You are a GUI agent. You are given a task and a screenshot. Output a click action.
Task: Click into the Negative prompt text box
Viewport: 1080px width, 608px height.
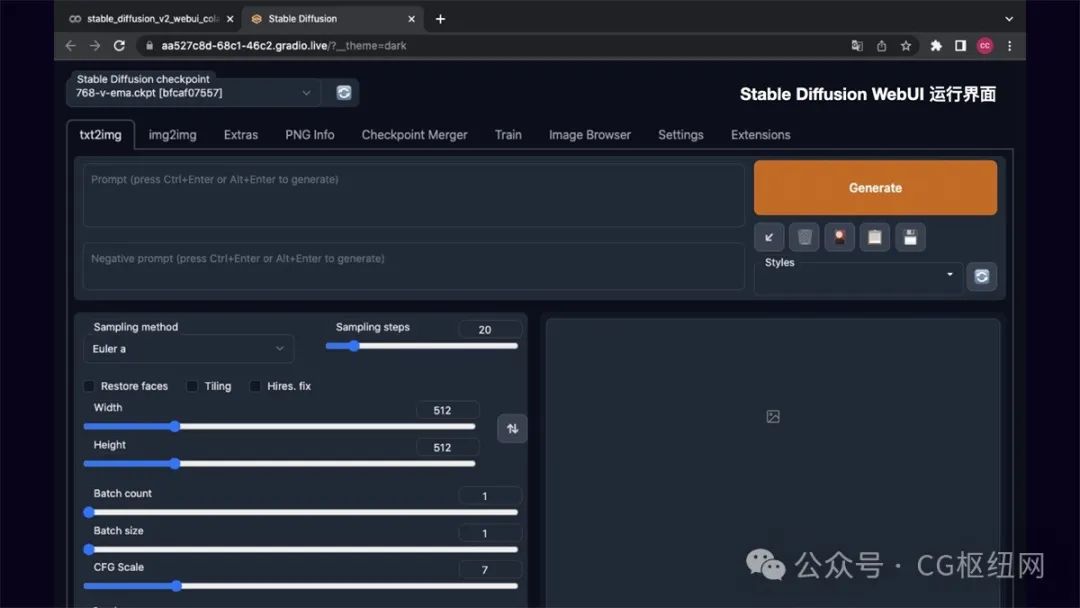tap(413, 266)
